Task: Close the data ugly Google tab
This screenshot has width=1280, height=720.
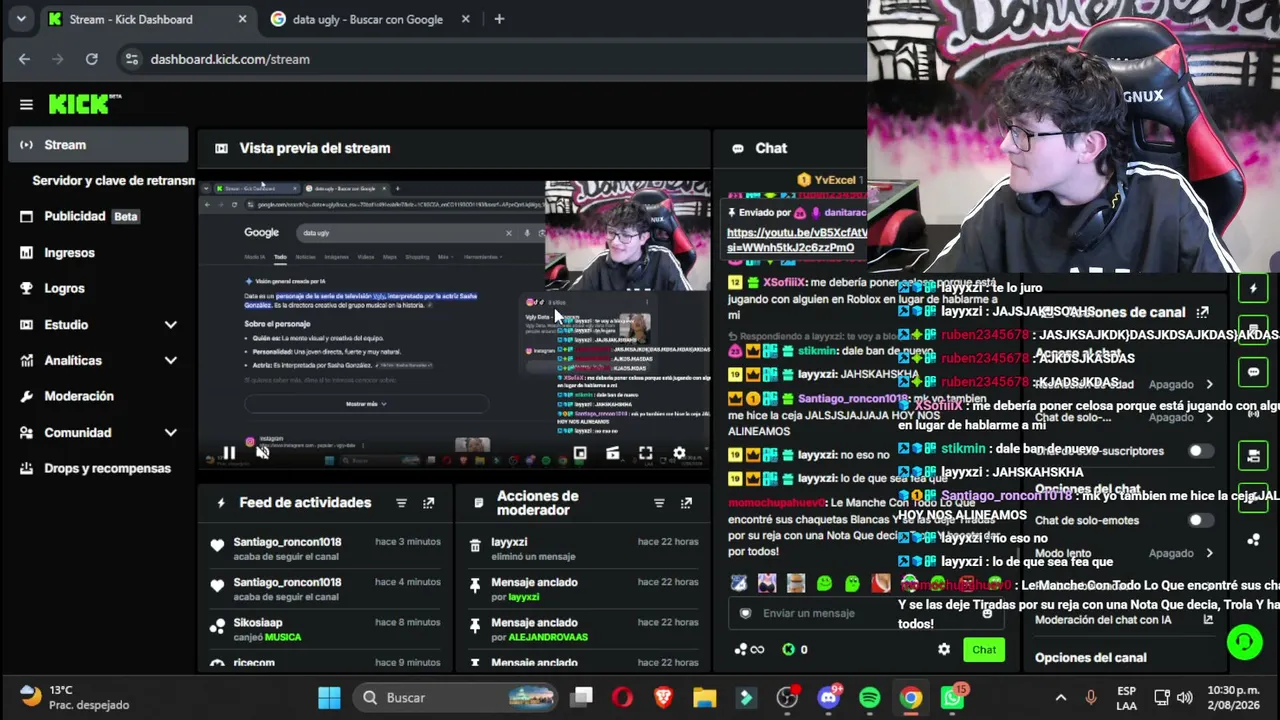Action: pyautogui.click(x=465, y=19)
